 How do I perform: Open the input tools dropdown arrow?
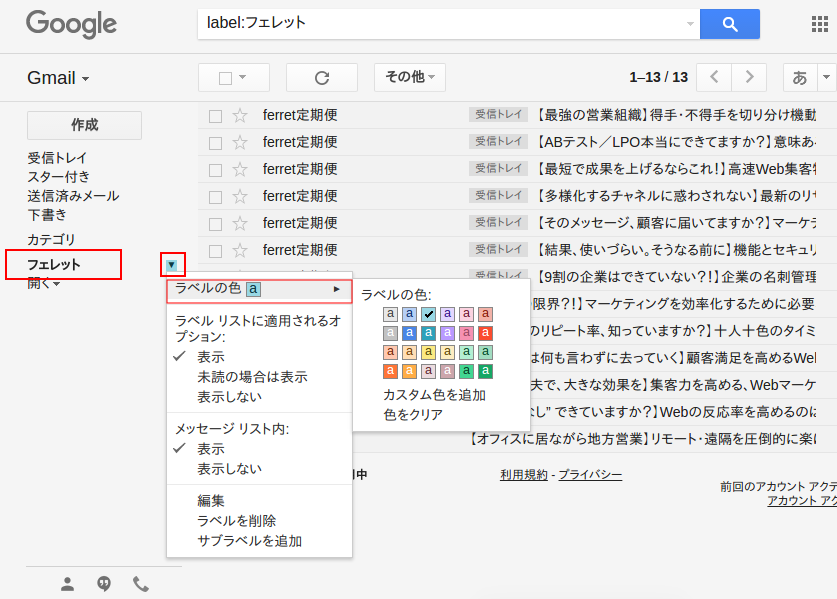pyautogui.click(x=826, y=77)
